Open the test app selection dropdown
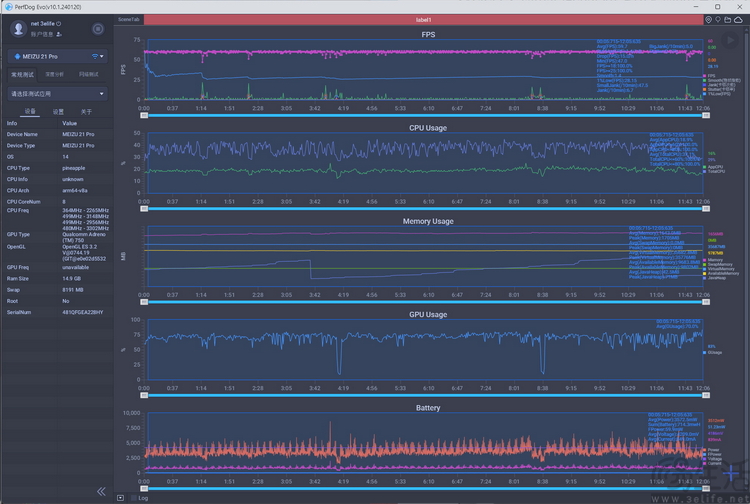750x504 pixels. point(57,94)
